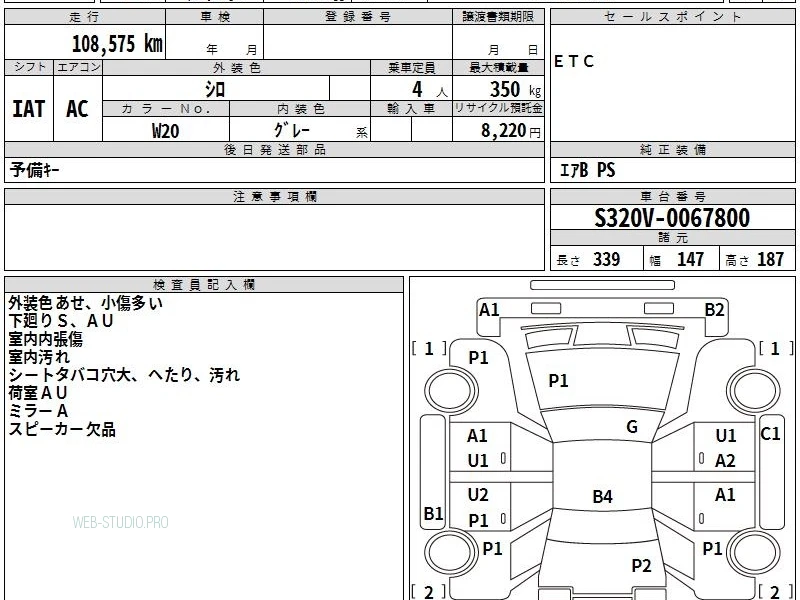800x600 pixels.
Task: Click the 外装色 header
Action: (x=237, y=67)
